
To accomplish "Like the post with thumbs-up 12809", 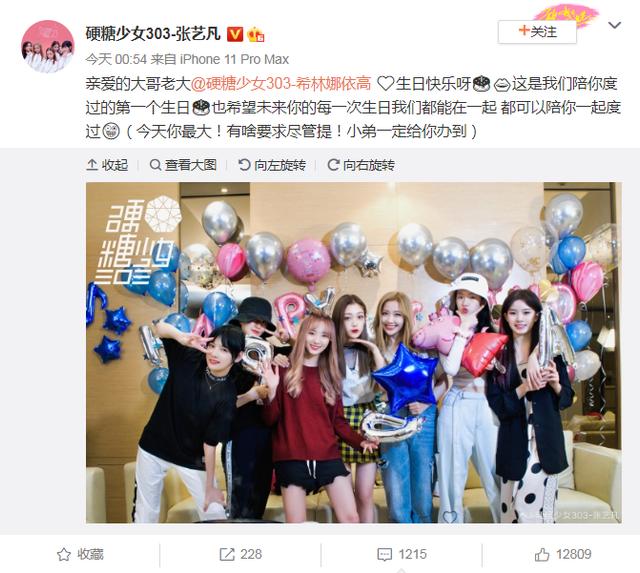I will 542,554.
